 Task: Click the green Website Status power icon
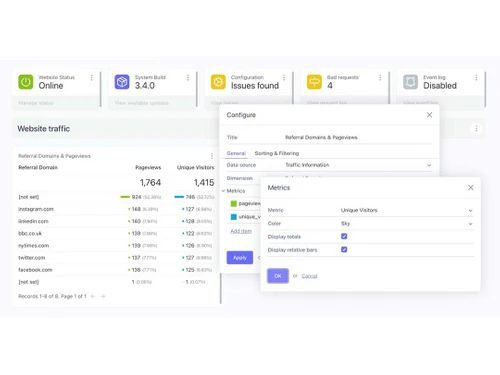(x=26, y=82)
